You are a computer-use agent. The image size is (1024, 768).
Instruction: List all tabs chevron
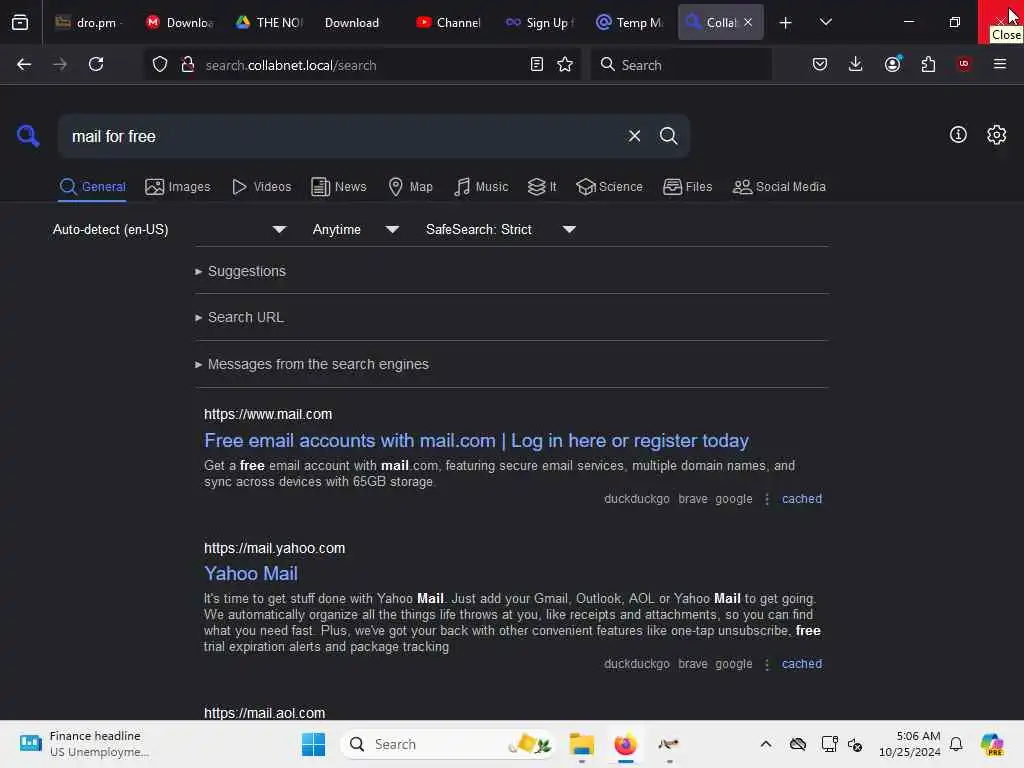tap(826, 22)
